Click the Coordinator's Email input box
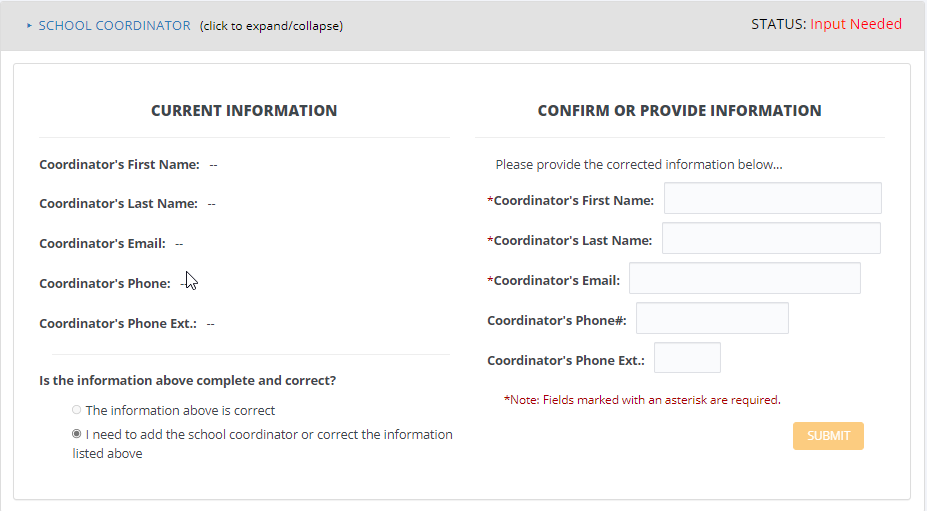Image resolution: width=927 pixels, height=511 pixels. 744,278
